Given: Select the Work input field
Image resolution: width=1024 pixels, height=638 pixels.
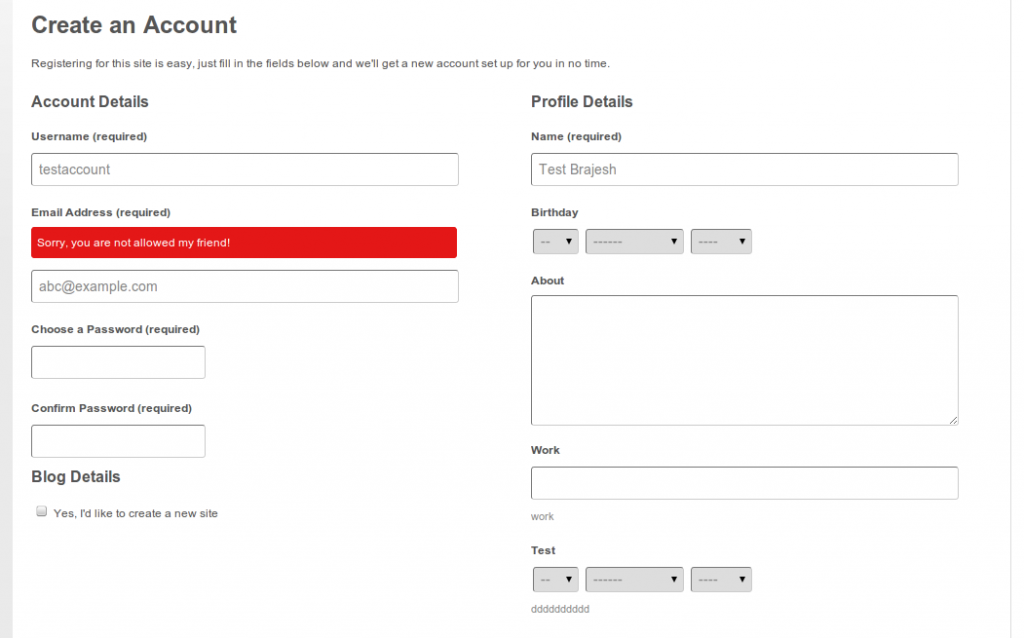Looking at the screenshot, I should click(744, 483).
